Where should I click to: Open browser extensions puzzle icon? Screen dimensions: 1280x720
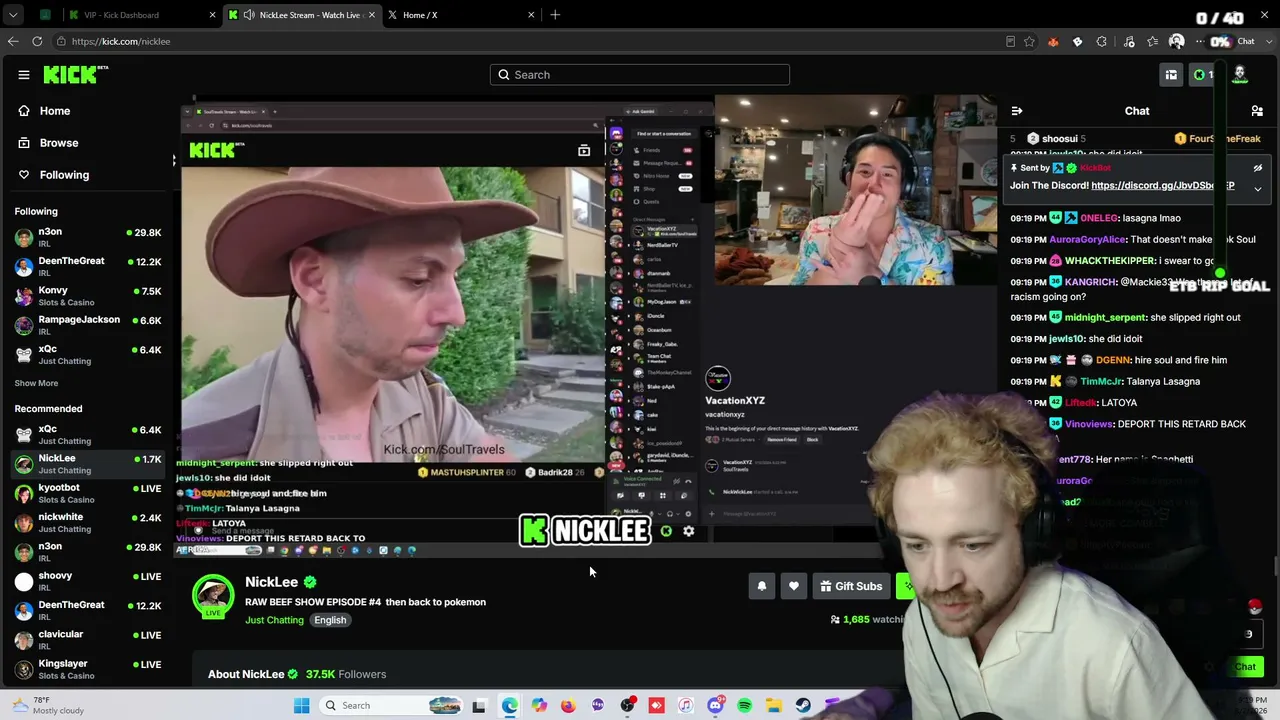(1102, 41)
